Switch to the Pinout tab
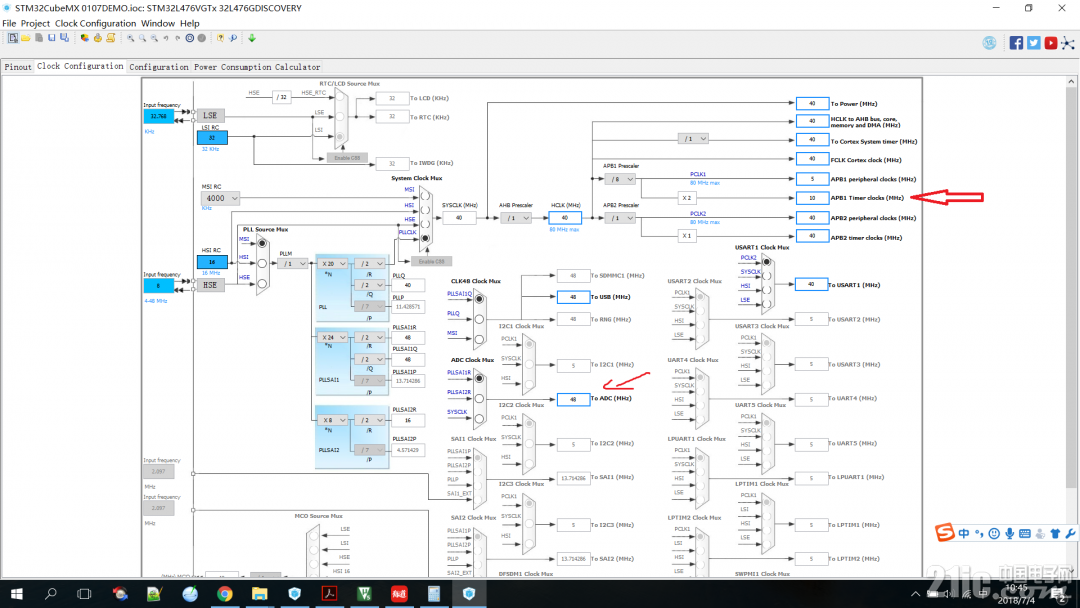Screen dimensions: 1080x608 click(x=18, y=67)
